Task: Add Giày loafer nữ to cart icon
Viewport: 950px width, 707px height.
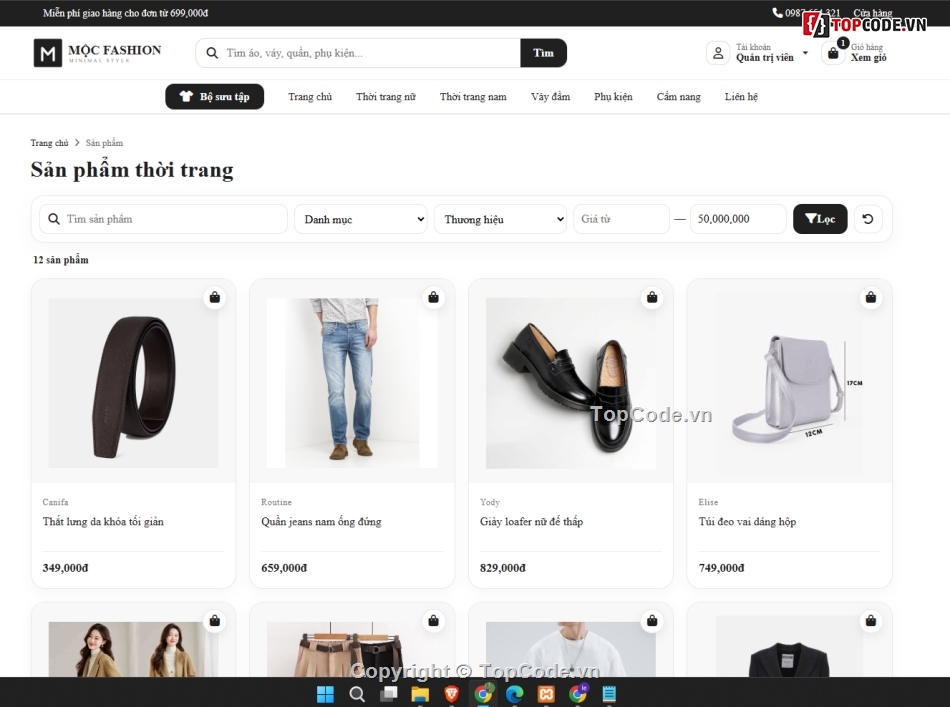Action: 652,297
